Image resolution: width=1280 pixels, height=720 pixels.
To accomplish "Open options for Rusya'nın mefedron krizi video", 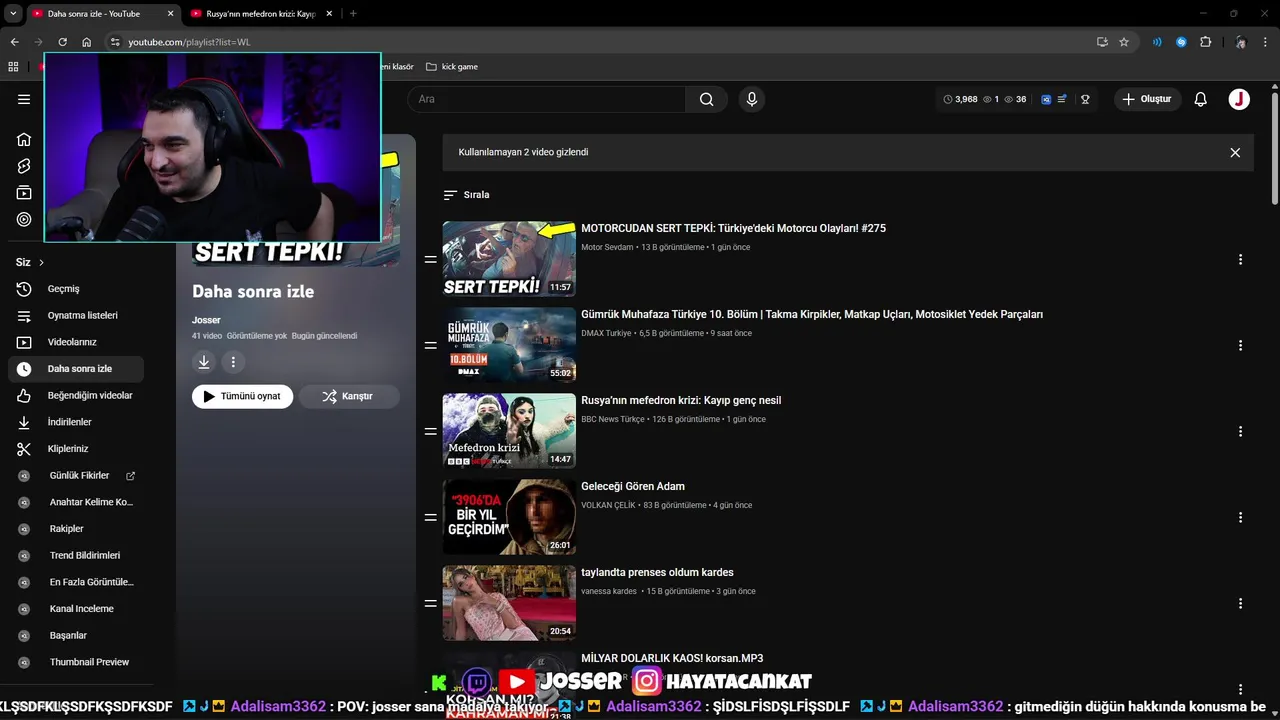I will tap(1240, 431).
